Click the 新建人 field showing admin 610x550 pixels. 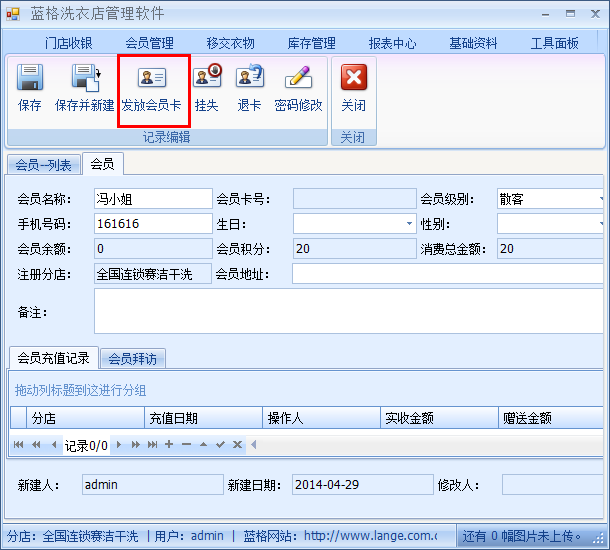coord(153,484)
